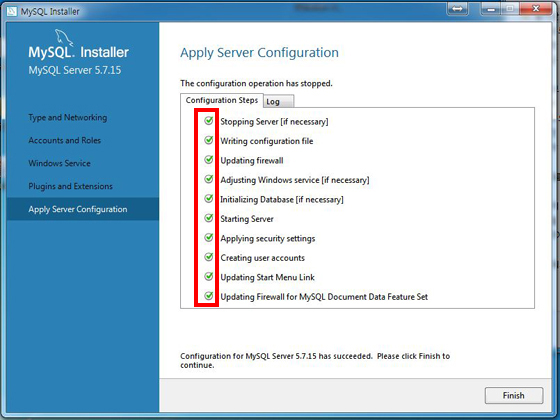Click the 'Apply Server Configuration' page heading
Image resolution: width=560 pixels, height=420 pixels.
pyautogui.click(x=259, y=53)
